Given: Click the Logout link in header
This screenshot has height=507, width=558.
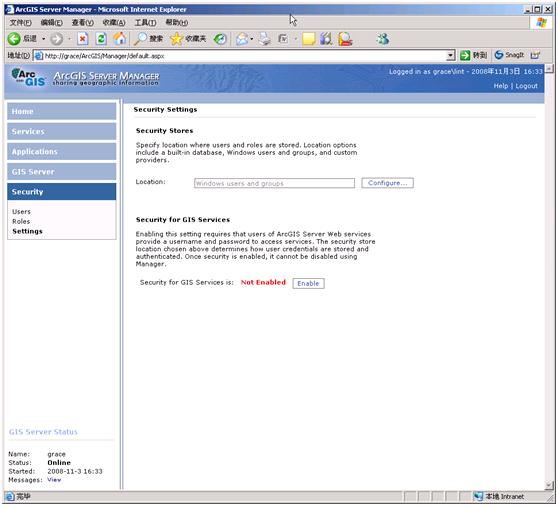Looking at the screenshot, I should [x=526, y=86].
